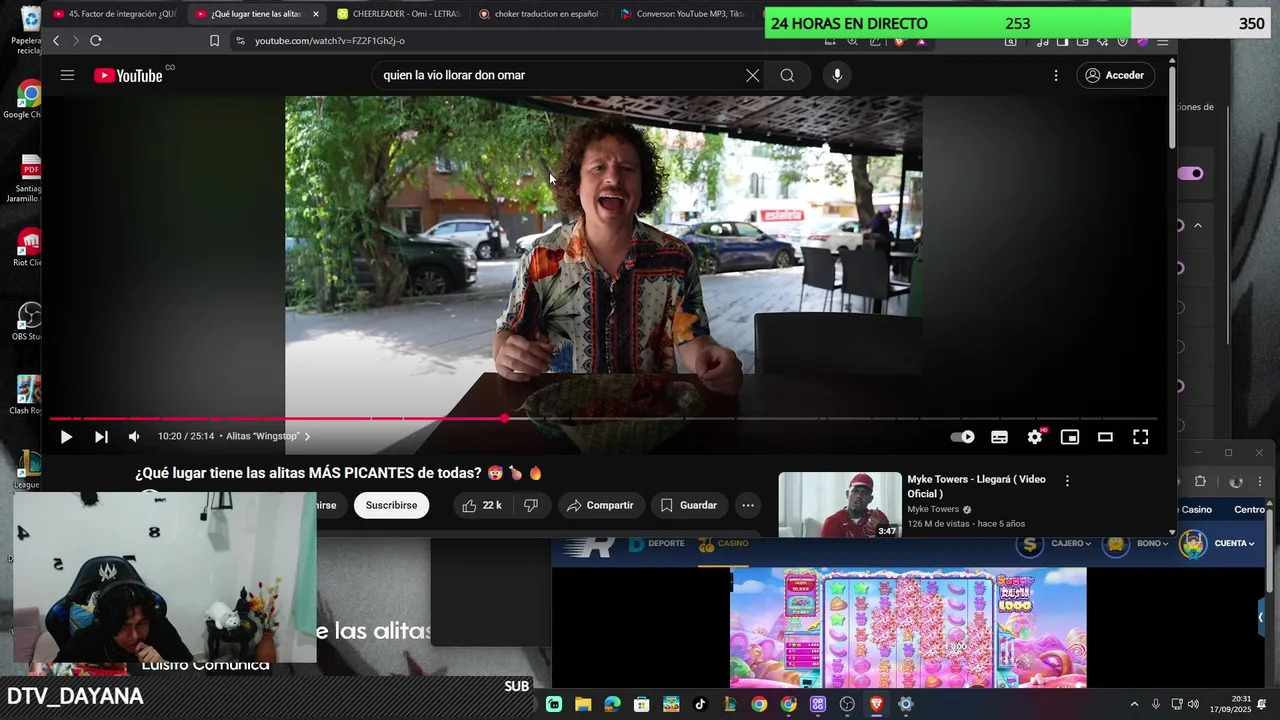1280x720 pixels.
Task: Bookmark this page in the browser
Action: 214,40
